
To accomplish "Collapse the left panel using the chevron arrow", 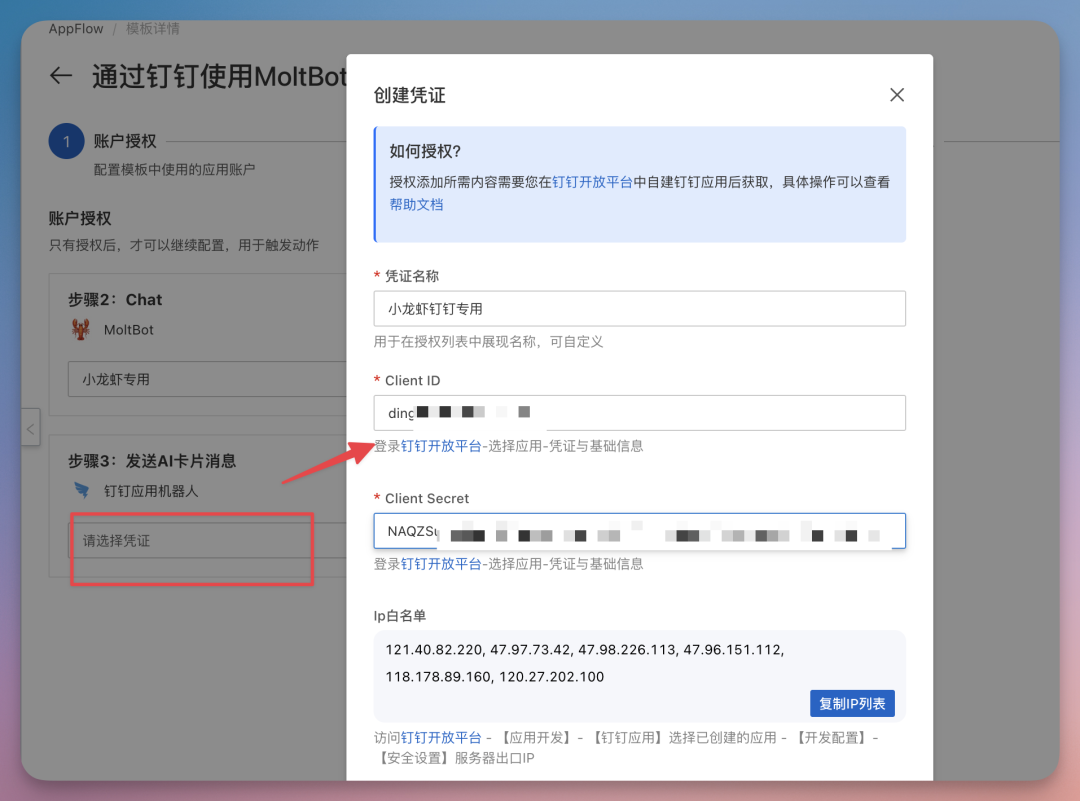I will [x=30, y=427].
